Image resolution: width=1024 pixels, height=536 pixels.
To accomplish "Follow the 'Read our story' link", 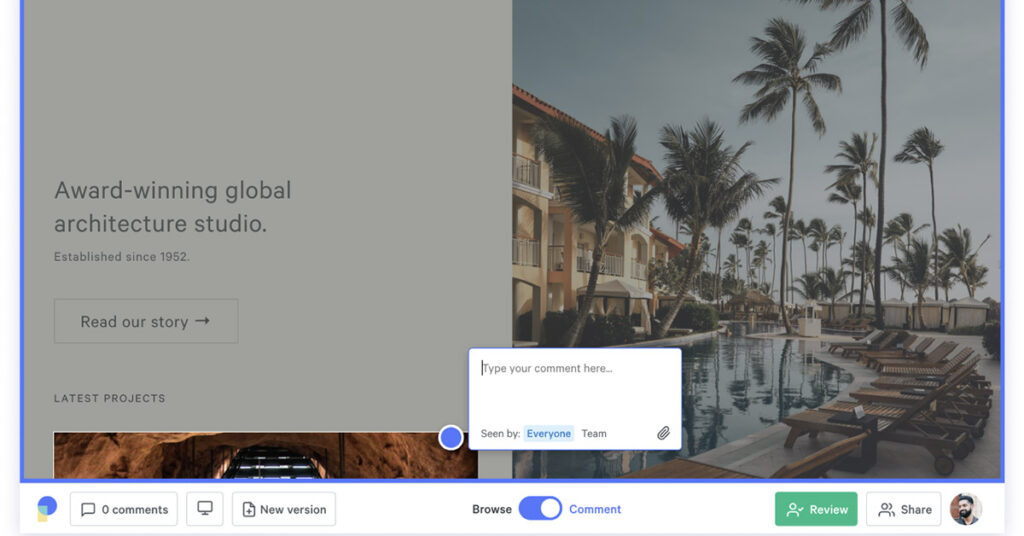I will tap(146, 321).
